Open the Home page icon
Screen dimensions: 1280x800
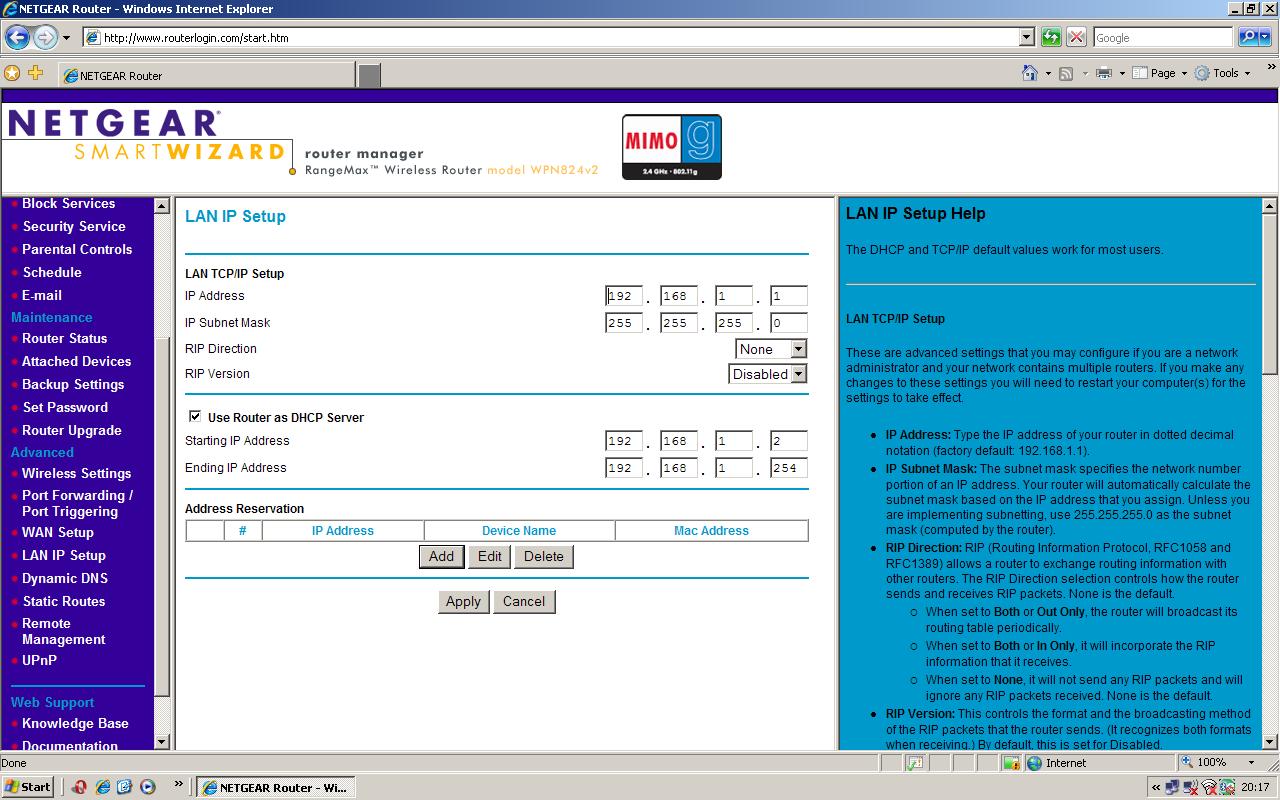tap(1030, 73)
